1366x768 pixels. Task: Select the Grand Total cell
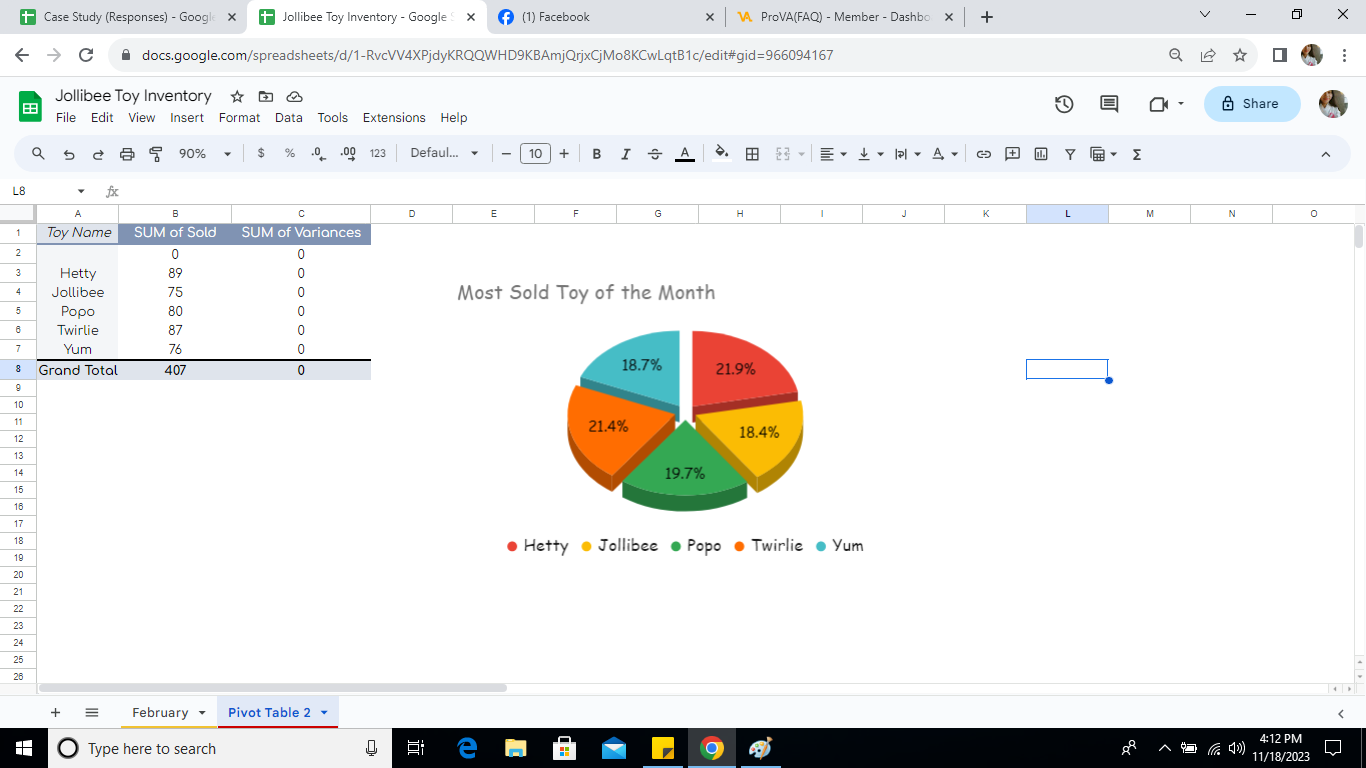[78, 370]
